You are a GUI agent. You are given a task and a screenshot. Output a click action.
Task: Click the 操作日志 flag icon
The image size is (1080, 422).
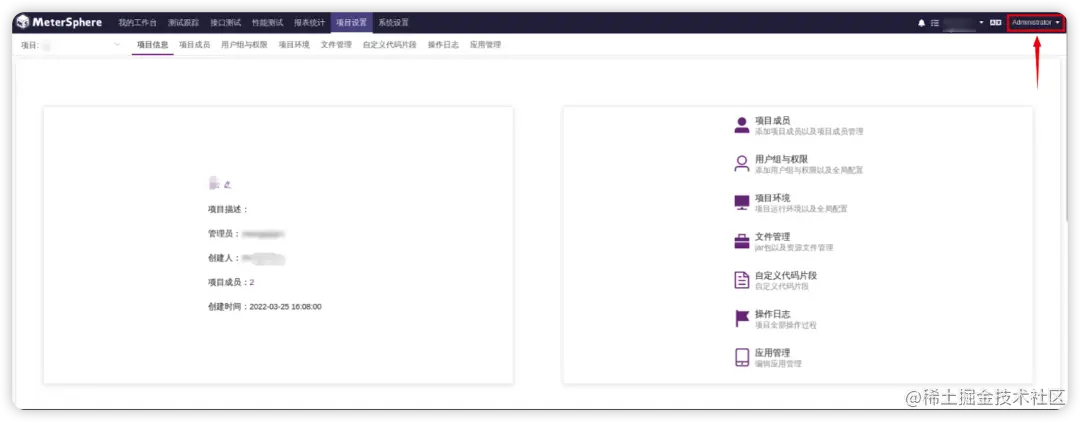(742, 319)
